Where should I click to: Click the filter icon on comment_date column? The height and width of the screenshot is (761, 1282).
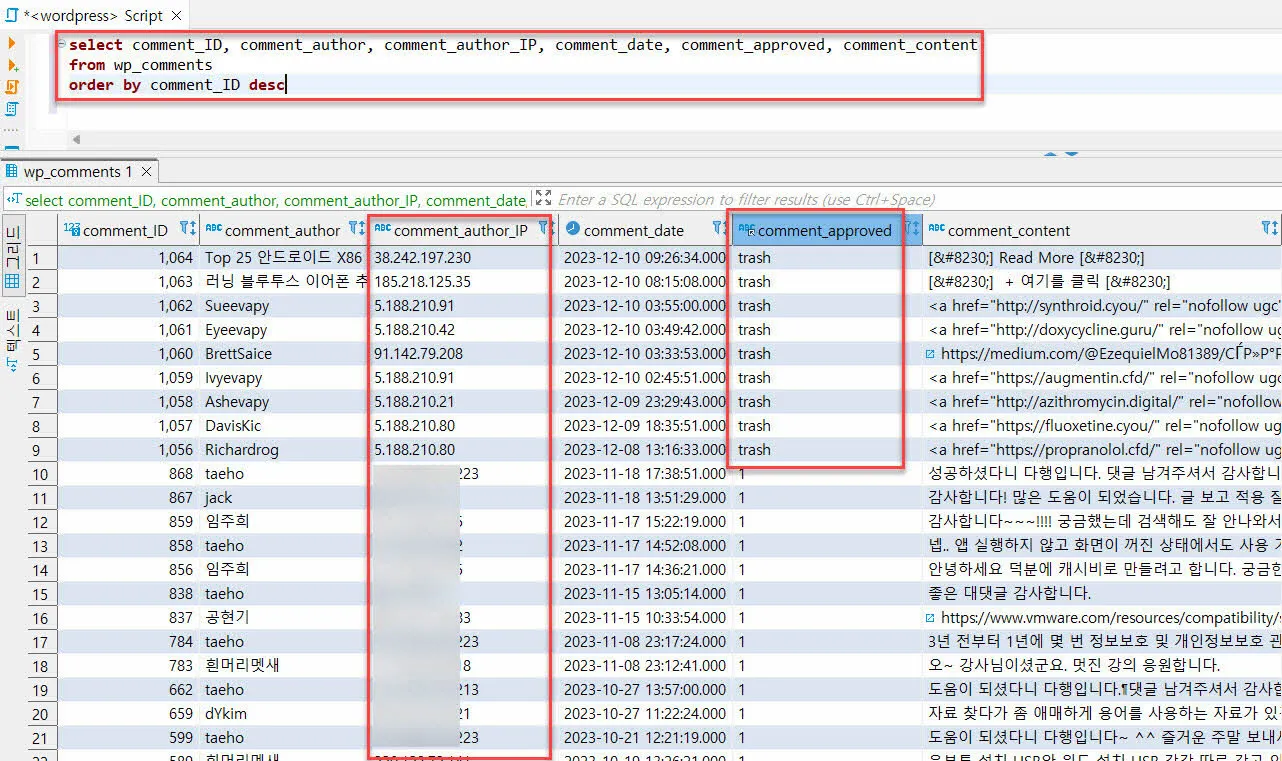pyautogui.click(x=718, y=230)
